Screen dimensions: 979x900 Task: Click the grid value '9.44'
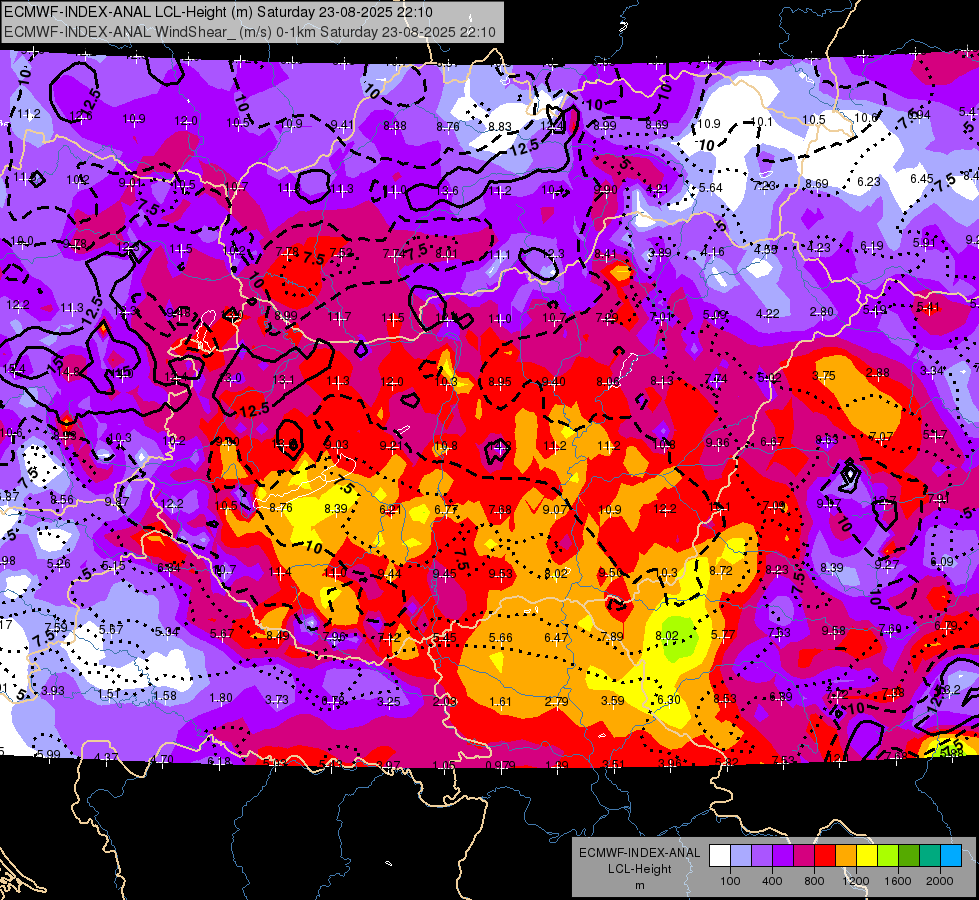click(390, 573)
